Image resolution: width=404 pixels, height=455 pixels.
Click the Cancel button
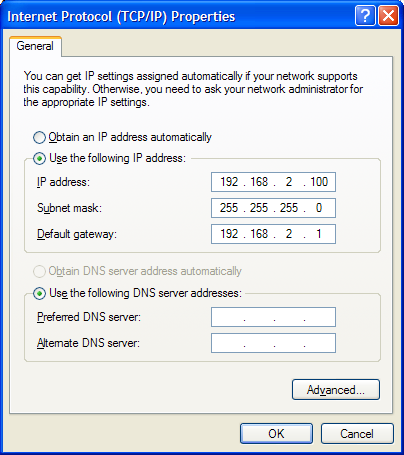pyautogui.click(x=357, y=434)
